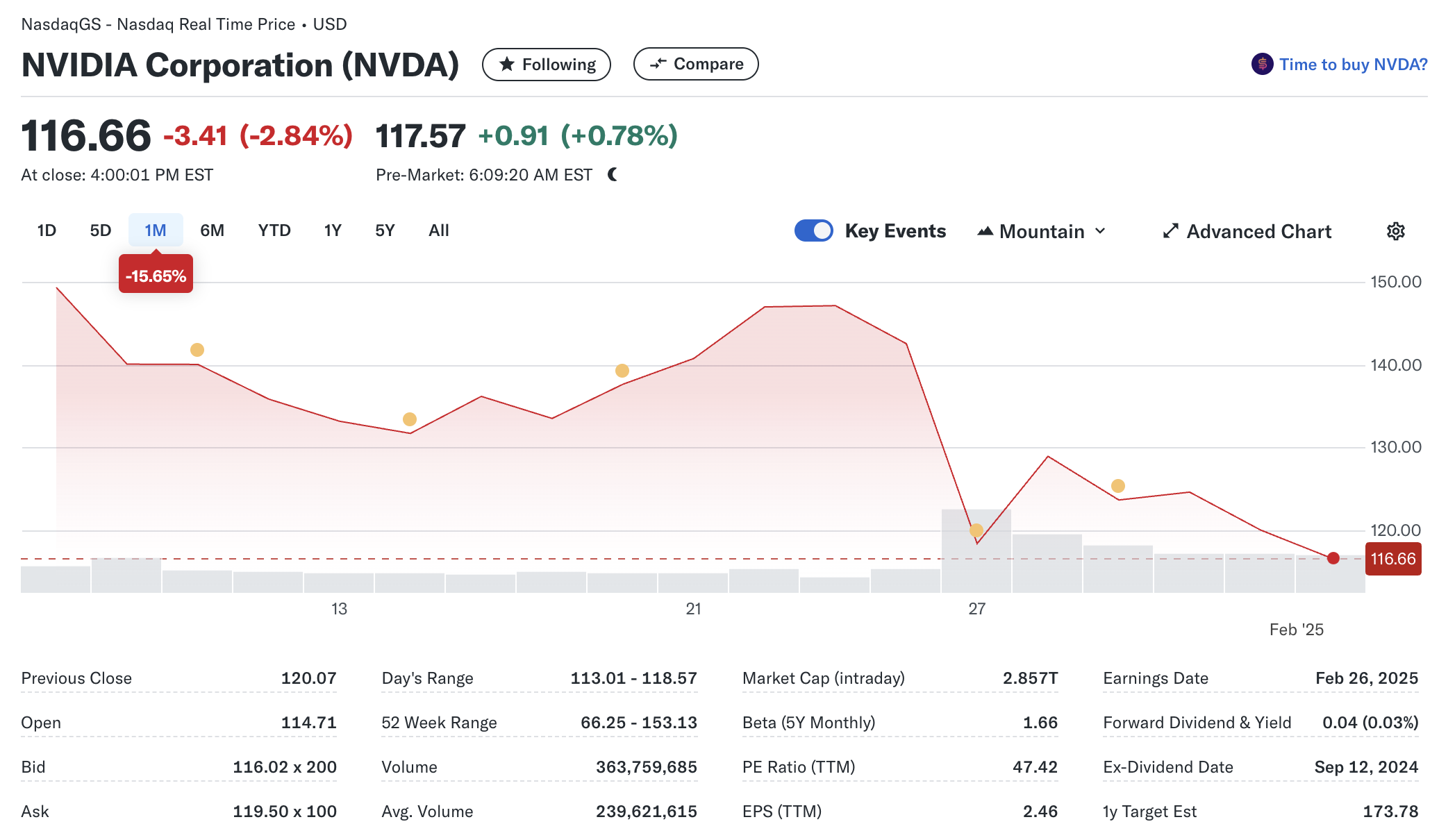Click the pre-market moon icon

[x=613, y=175]
